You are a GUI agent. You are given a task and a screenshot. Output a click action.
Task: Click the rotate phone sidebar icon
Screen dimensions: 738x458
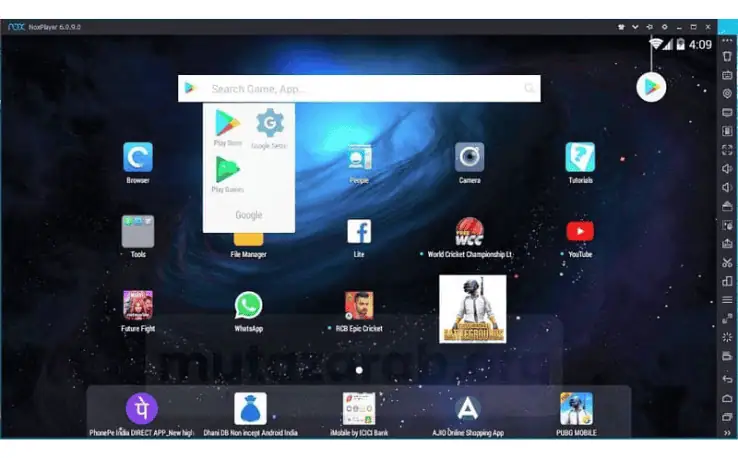click(x=727, y=56)
